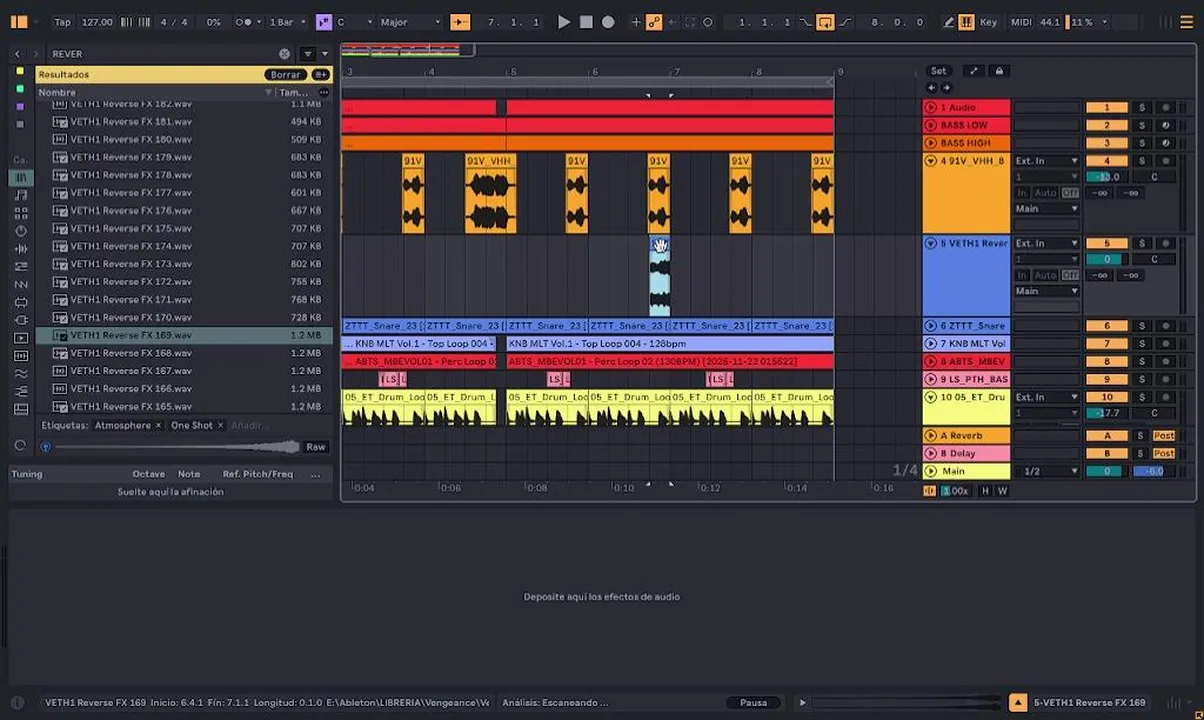Toggle the Follow playback icon
This screenshot has width=1204, height=720.
pyautogui.click(x=460, y=22)
